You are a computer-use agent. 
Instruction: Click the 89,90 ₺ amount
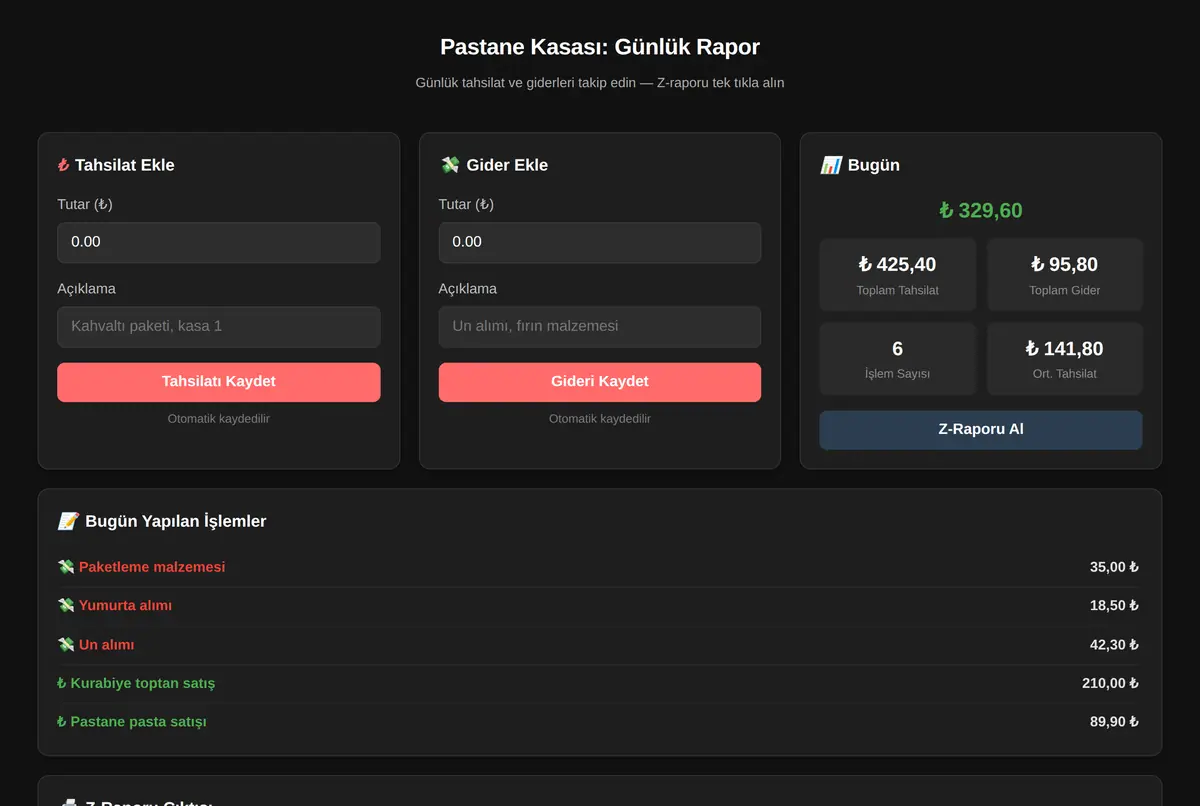[1115, 722]
